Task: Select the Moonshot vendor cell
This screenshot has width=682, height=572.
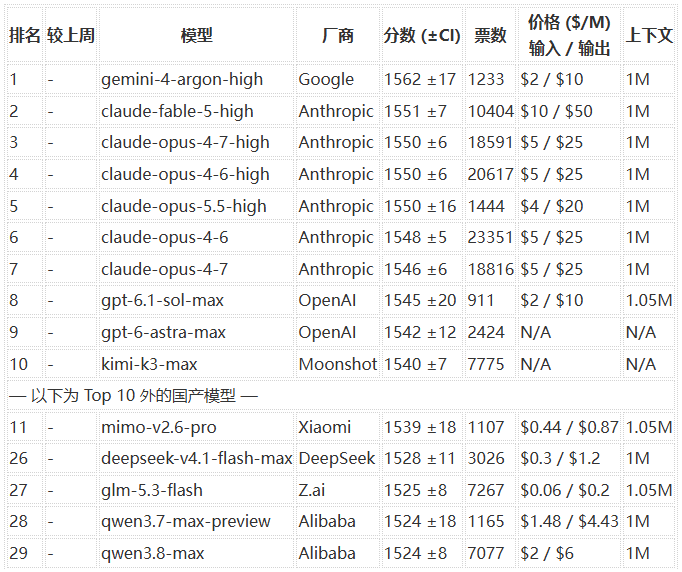Action: coord(338,364)
